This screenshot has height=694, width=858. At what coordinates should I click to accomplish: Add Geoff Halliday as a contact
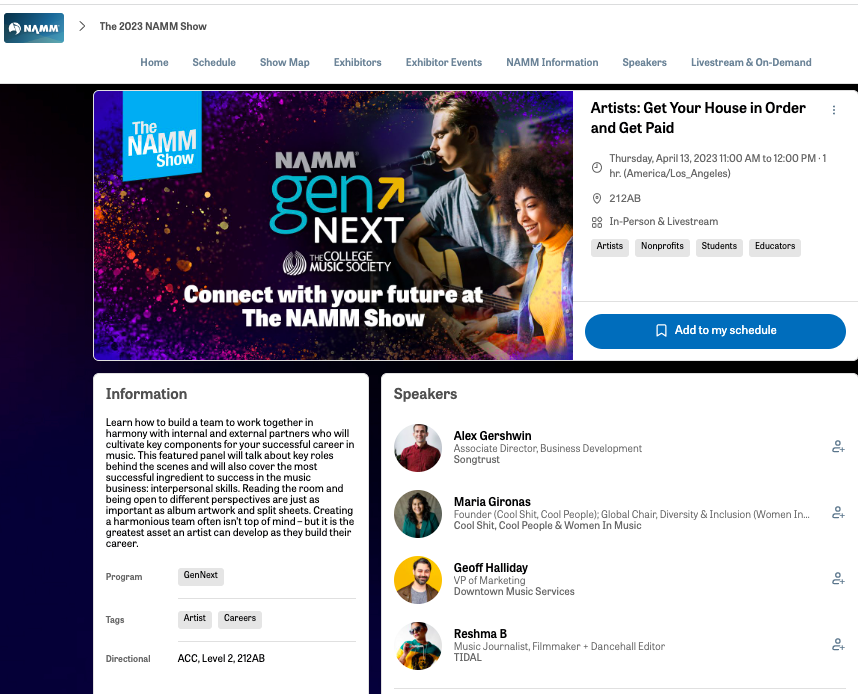click(838, 579)
